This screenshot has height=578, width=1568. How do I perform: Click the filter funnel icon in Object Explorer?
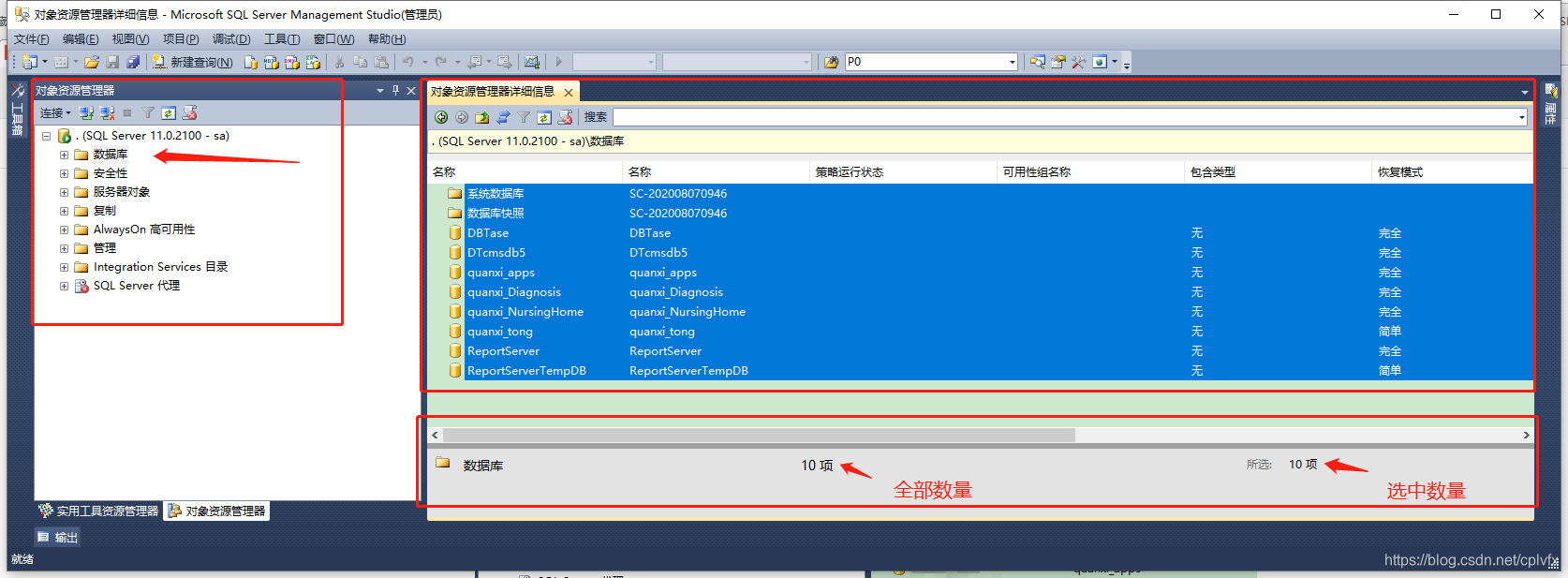(x=148, y=113)
